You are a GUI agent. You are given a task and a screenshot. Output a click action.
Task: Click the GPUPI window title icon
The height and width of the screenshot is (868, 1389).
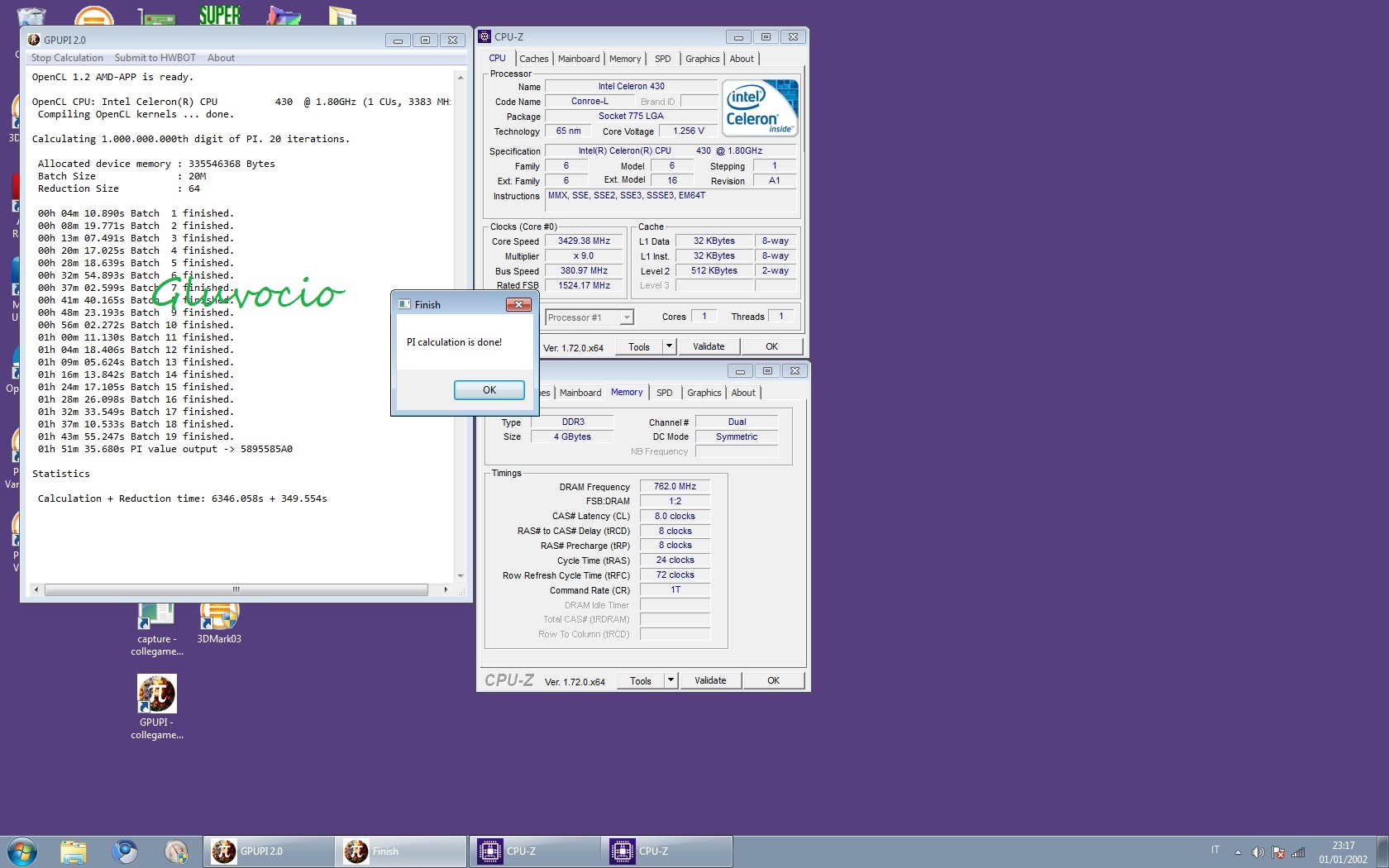[34, 40]
